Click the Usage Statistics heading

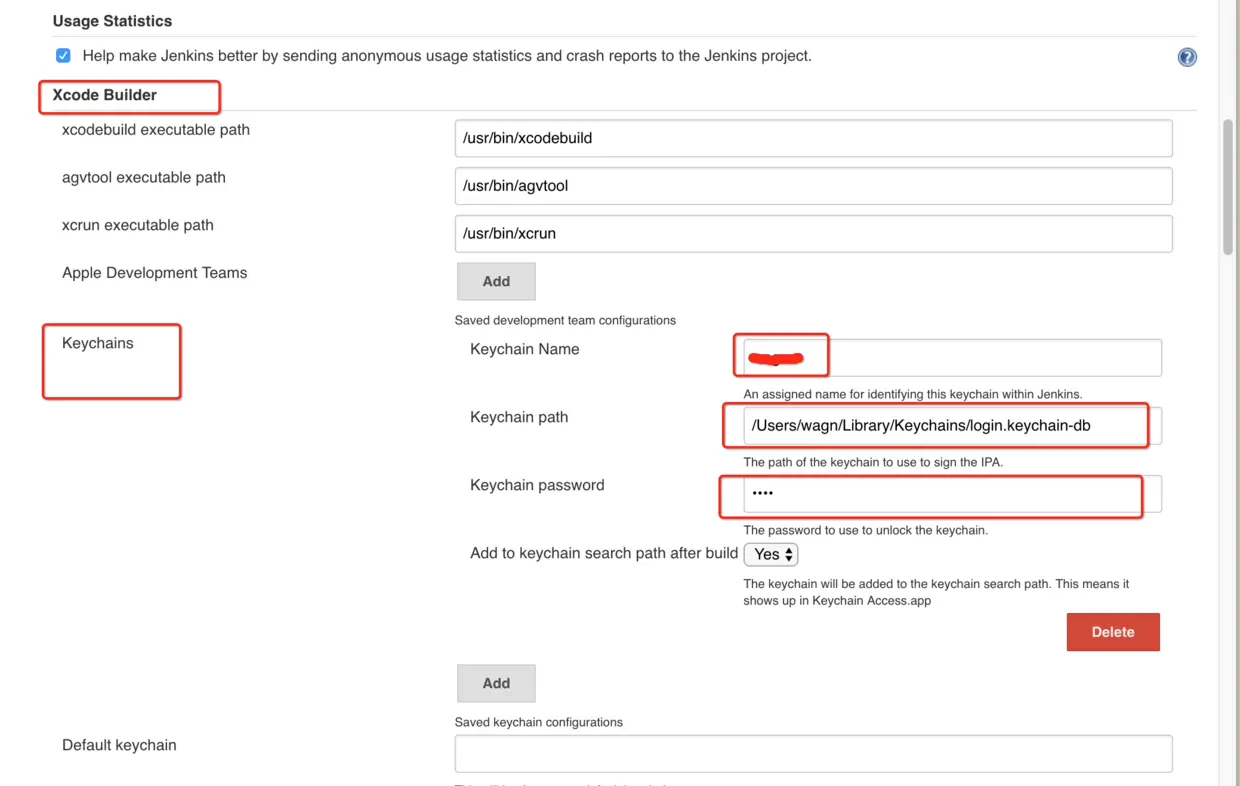coord(112,21)
